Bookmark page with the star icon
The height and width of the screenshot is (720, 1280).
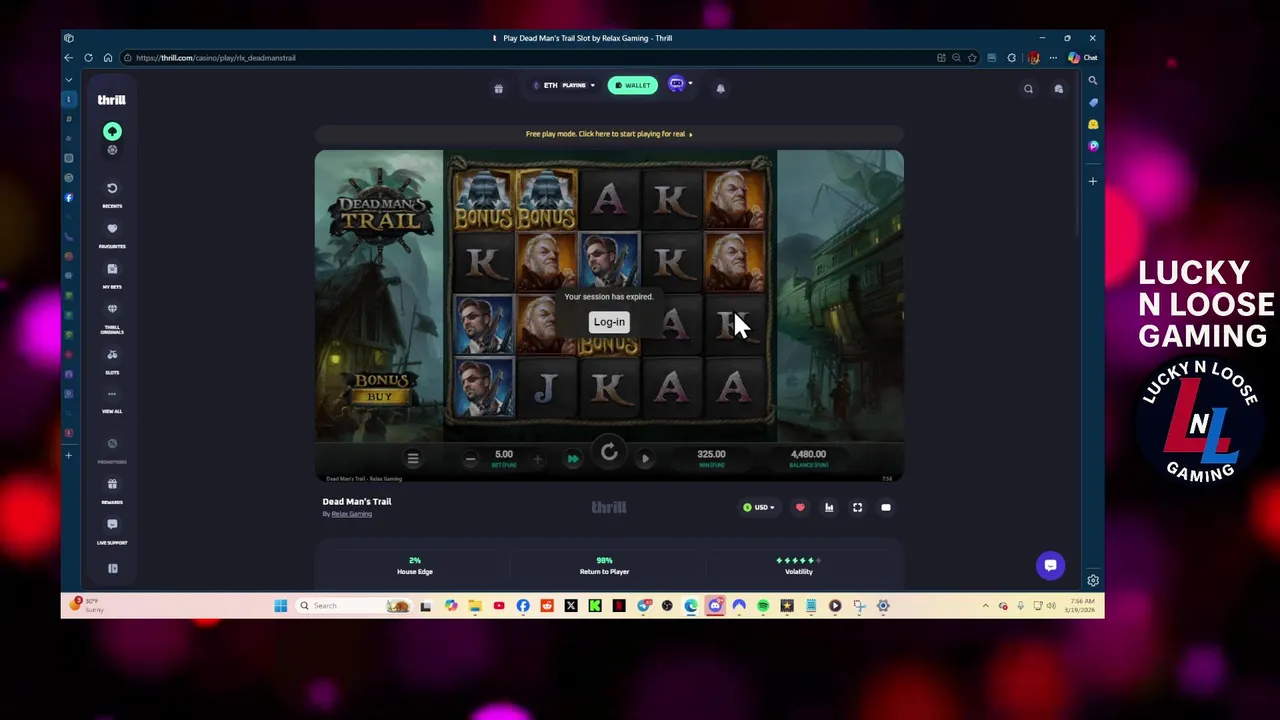[x=971, y=58]
